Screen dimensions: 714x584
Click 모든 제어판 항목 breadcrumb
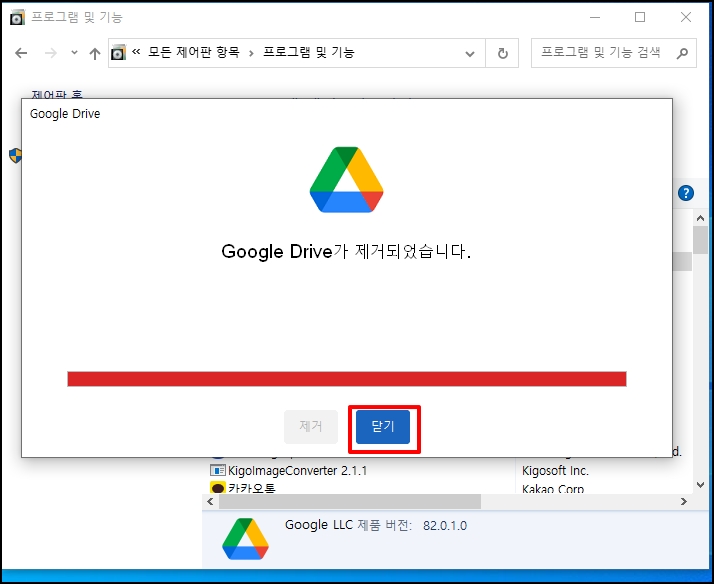point(194,52)
